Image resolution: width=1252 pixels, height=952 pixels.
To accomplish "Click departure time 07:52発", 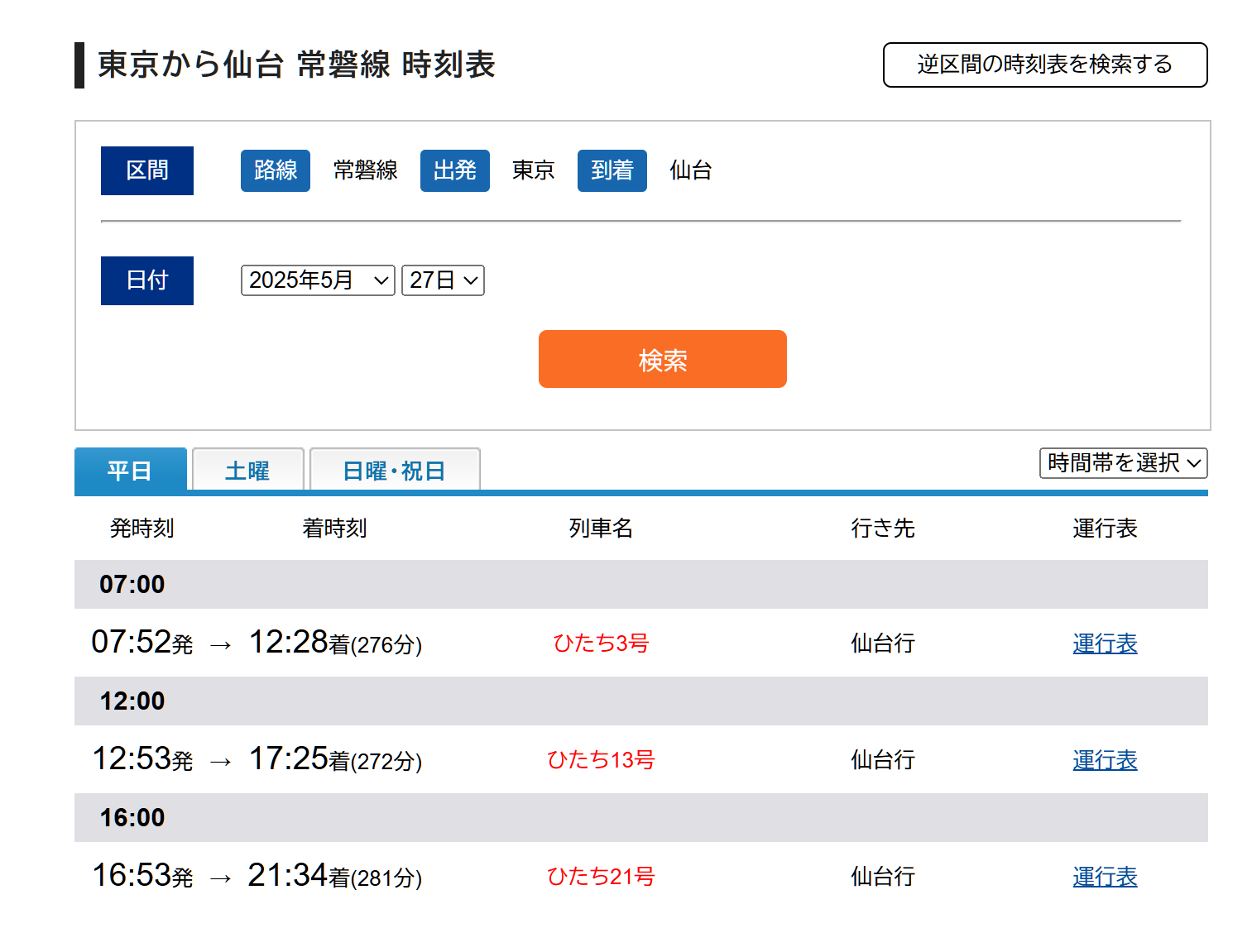I will pos(142,643).
